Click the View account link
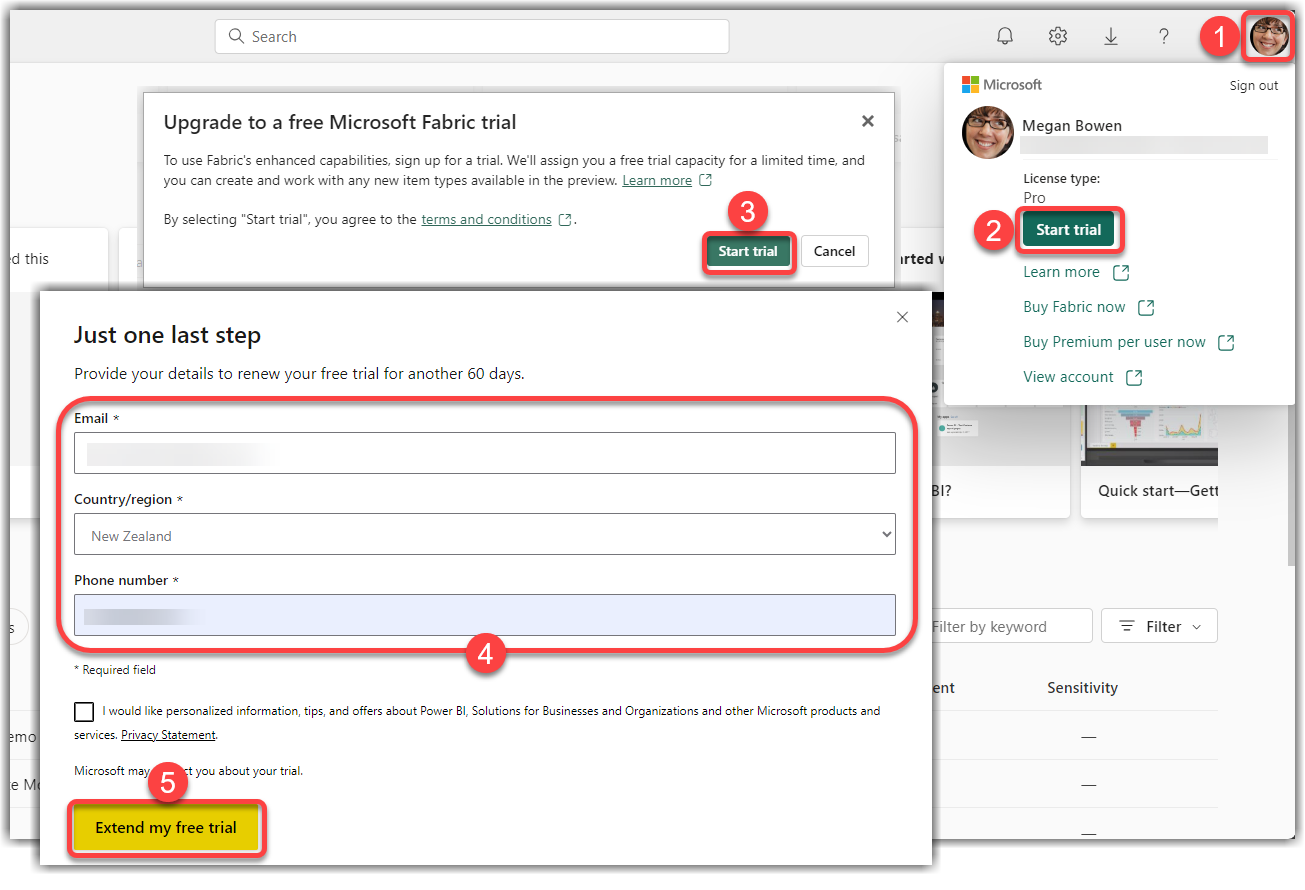 click(1068, 377)
